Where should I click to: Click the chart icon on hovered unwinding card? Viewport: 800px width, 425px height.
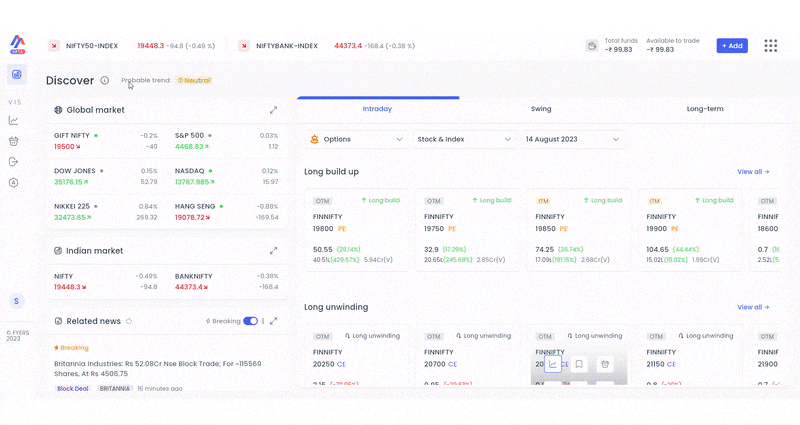point(553,364)
